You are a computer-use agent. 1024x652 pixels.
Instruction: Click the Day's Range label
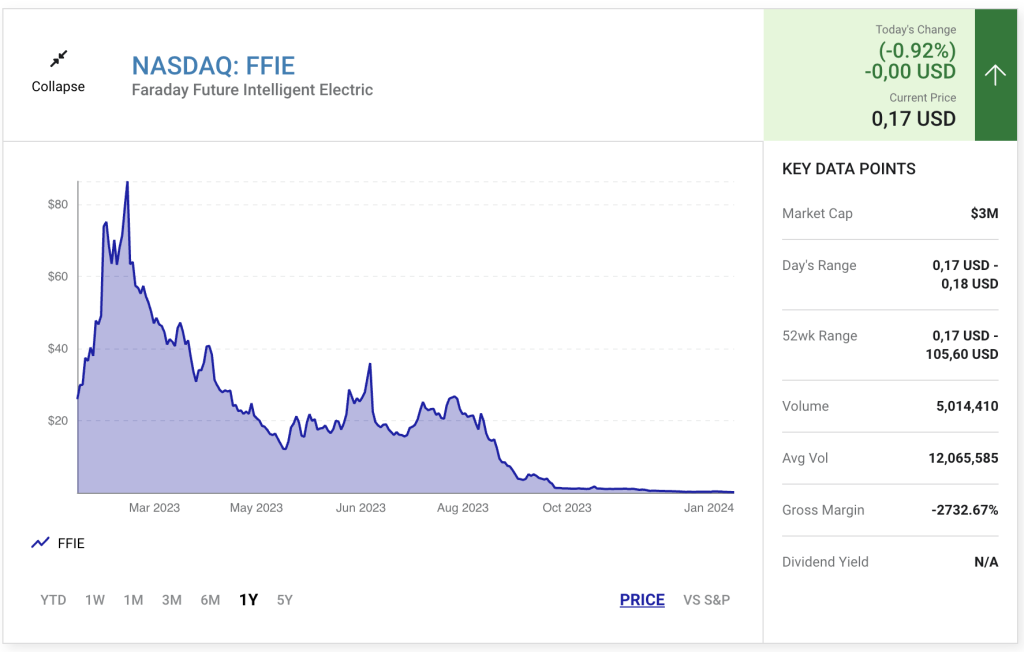(819, 265)
